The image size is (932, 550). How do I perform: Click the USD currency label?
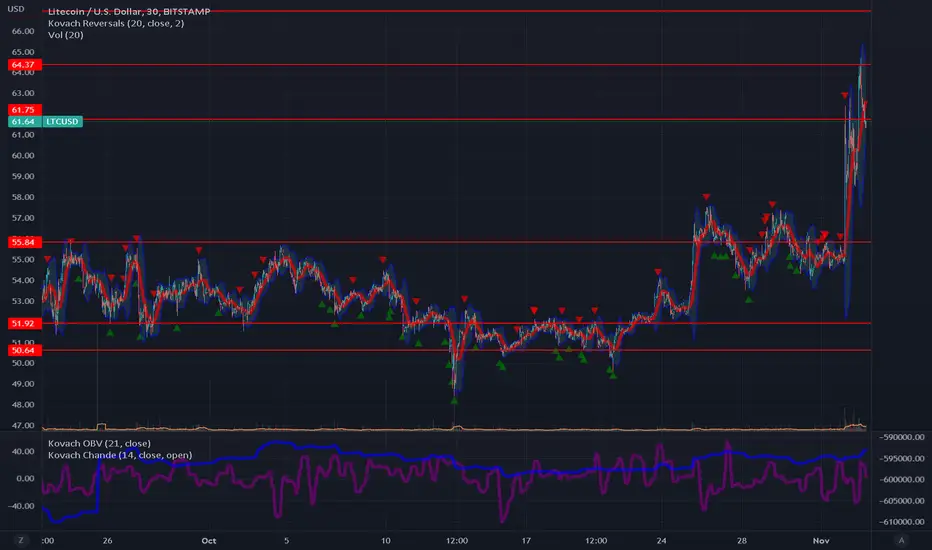[x=15, y=9]
